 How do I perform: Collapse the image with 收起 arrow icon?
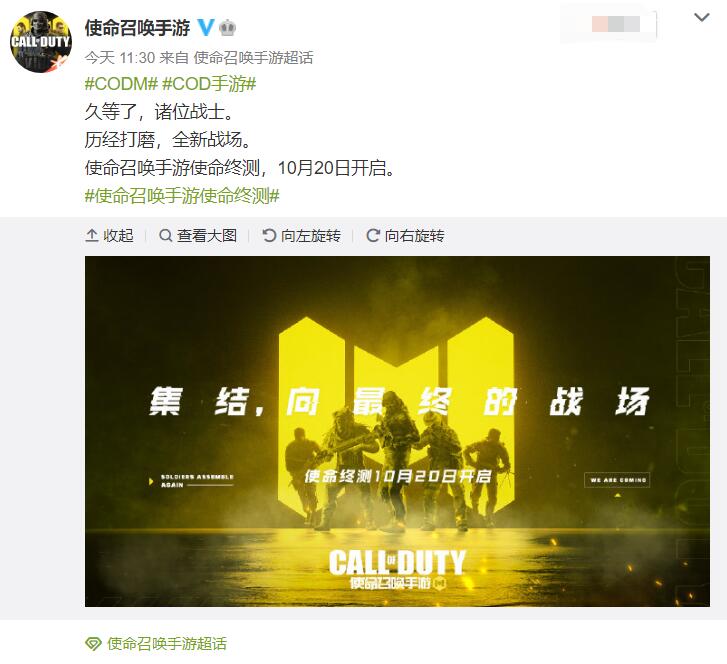click(x=92, y=236)
